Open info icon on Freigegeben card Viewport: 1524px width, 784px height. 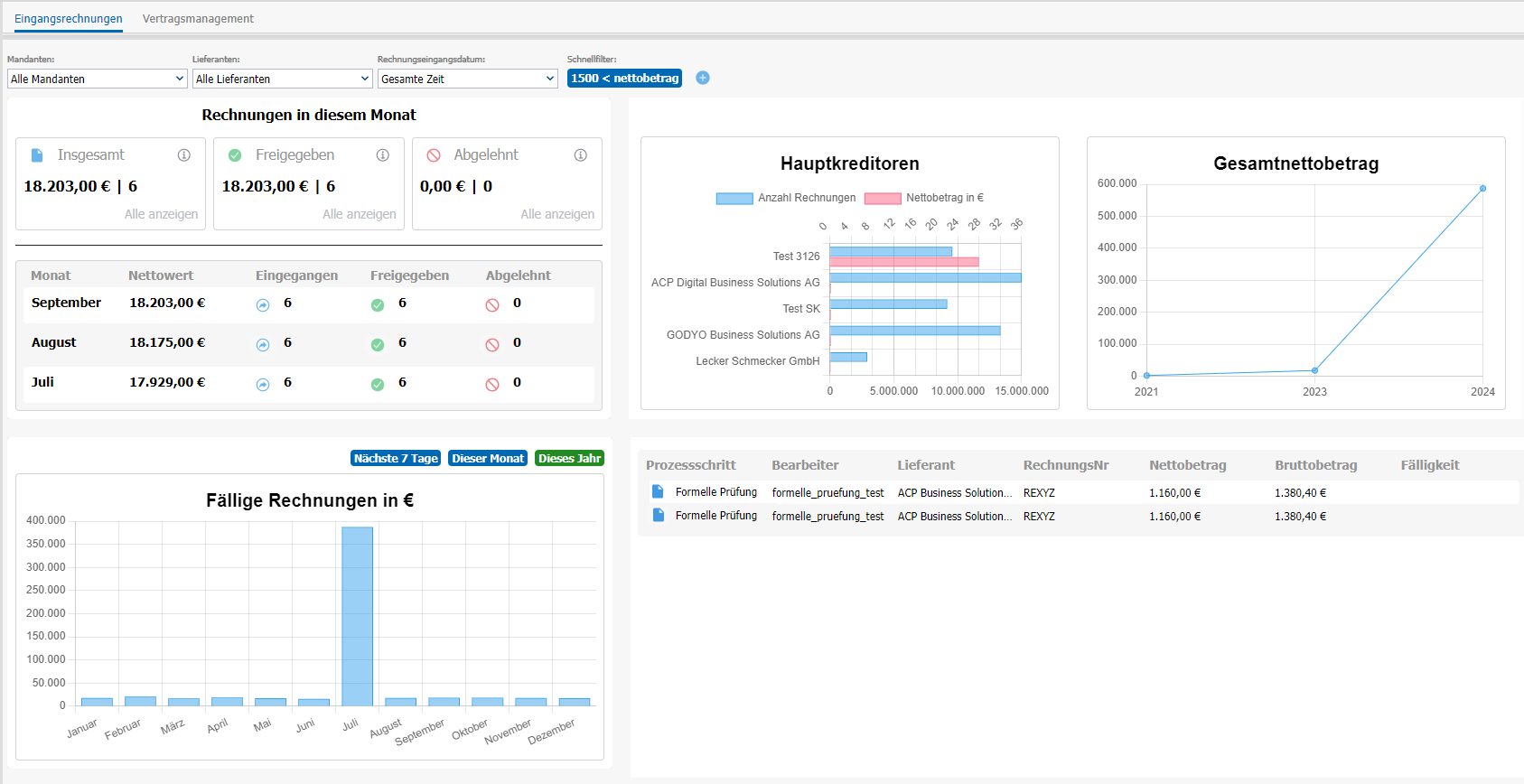pyautogui.click(x=383, y=155)
